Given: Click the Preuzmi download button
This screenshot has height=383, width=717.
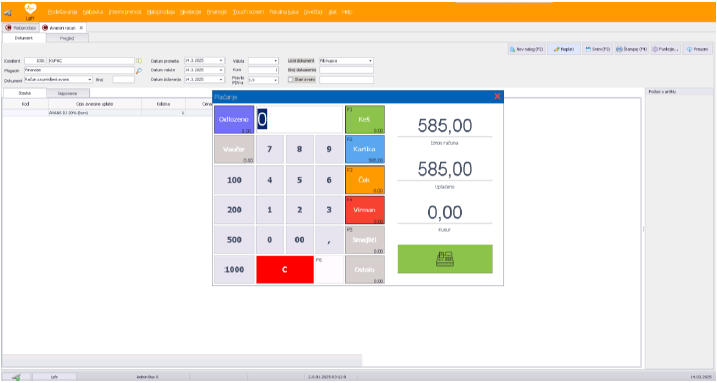Looking at the screenshot, I should point(697,49).
